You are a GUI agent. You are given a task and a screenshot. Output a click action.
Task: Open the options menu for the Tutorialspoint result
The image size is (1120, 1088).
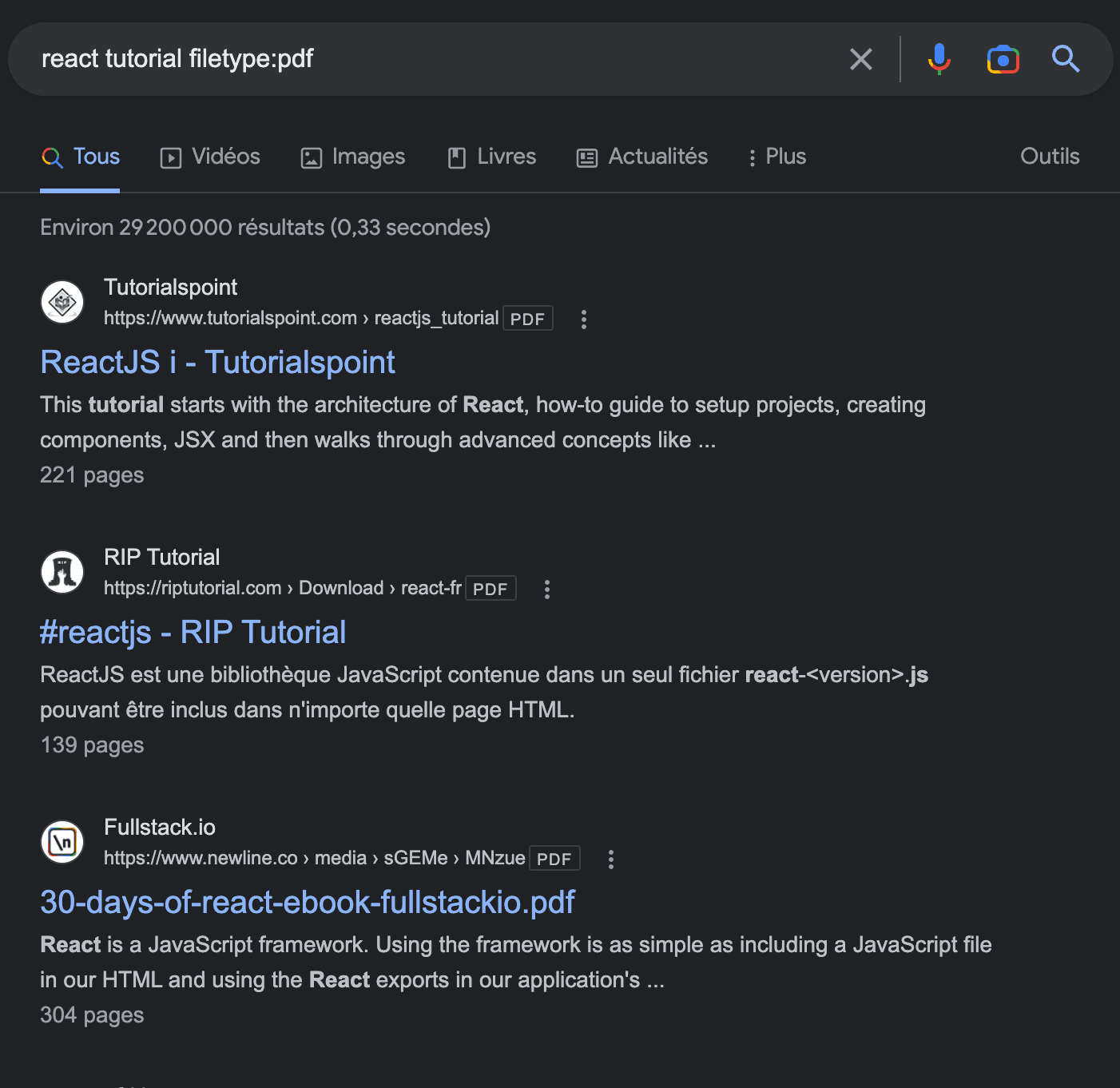[x=584, y=320]
